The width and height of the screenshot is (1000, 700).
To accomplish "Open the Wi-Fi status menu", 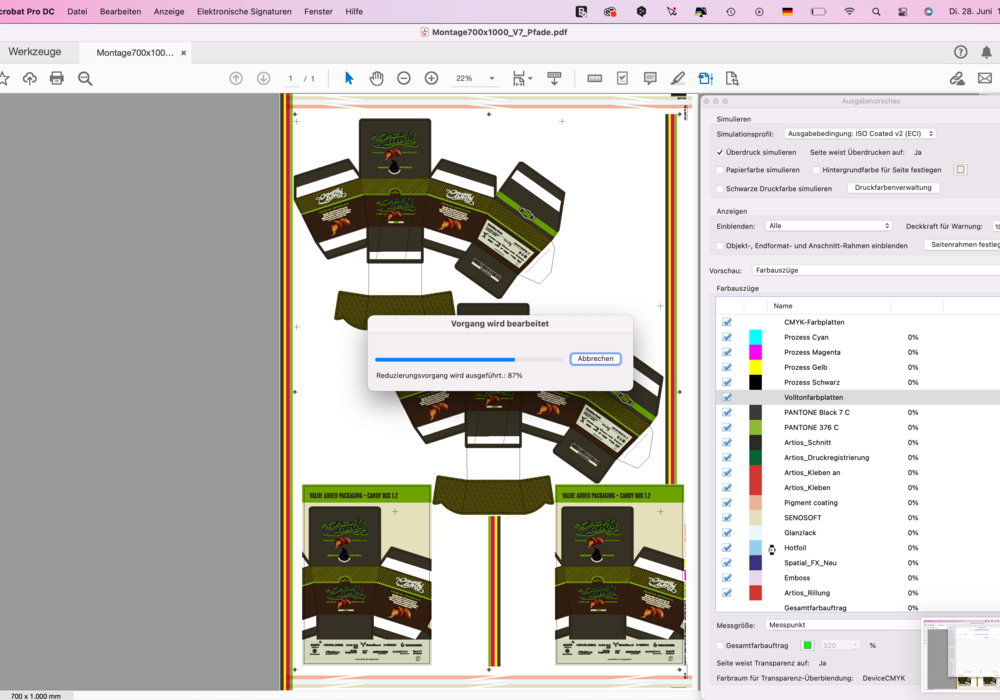I will 849,11.
